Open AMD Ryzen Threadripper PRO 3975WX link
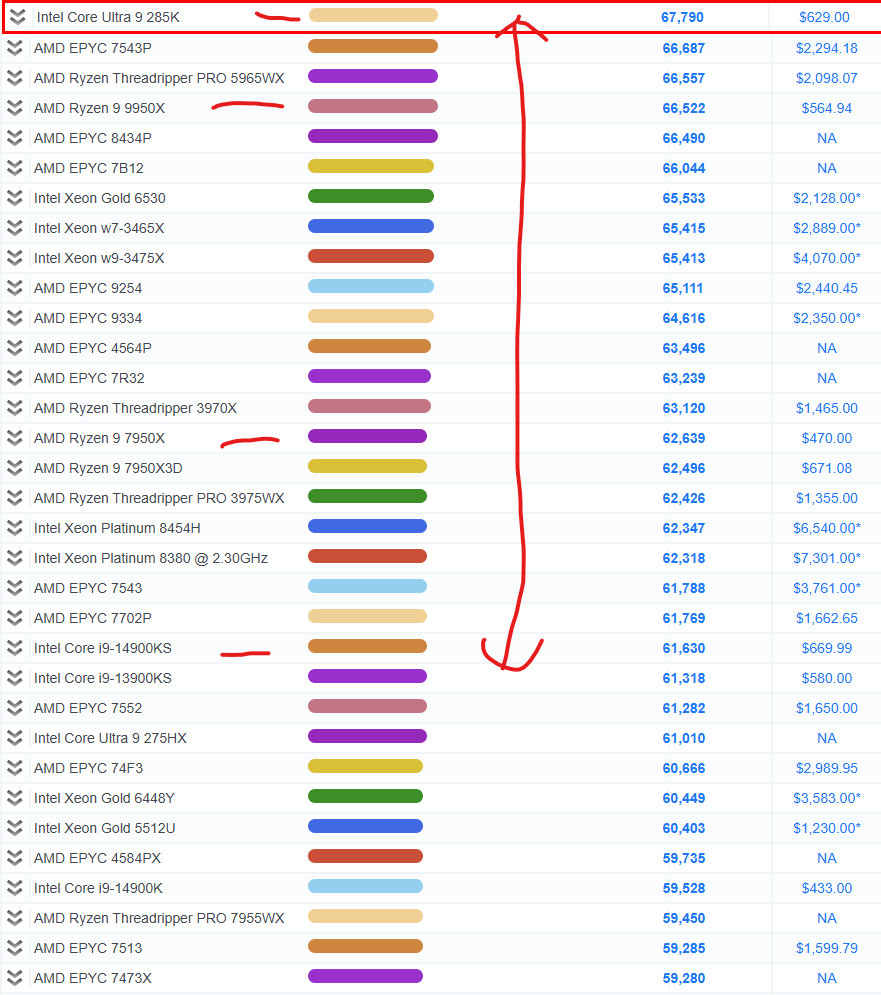The height and width of the screenshot is (995, 881). click(x=159, y=498)
